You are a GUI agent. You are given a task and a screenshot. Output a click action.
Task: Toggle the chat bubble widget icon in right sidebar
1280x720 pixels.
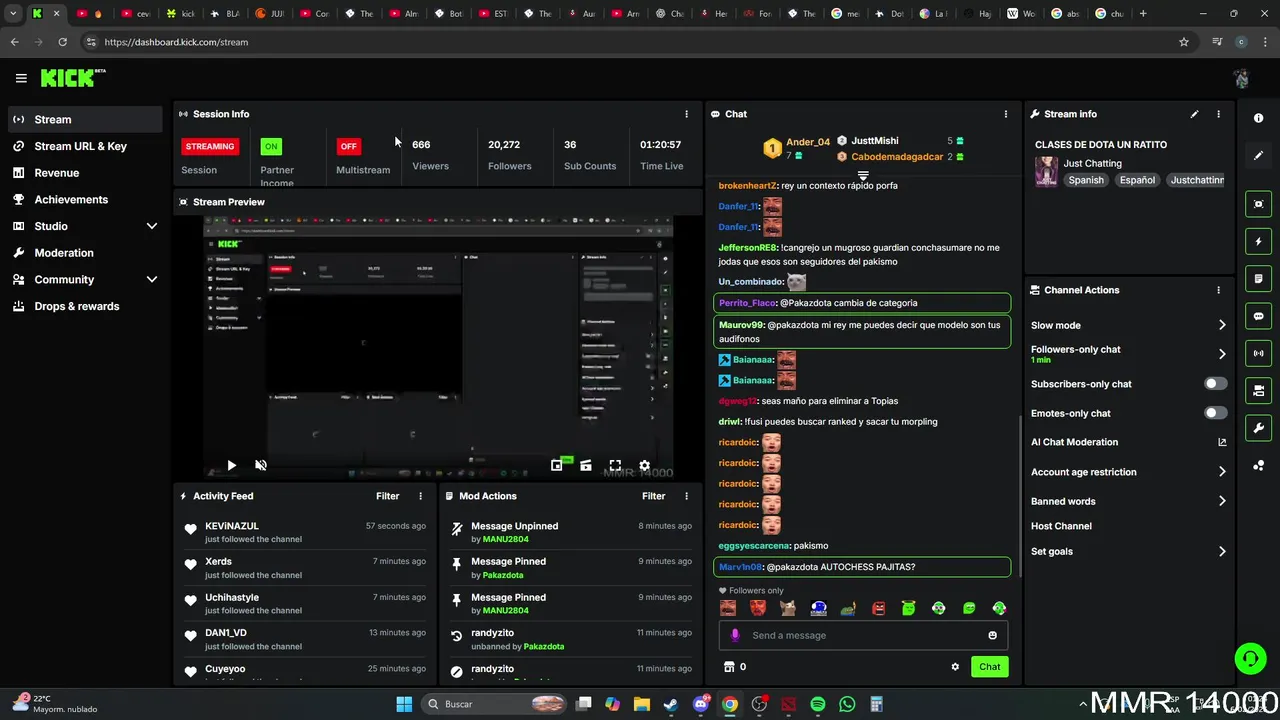[1259, 316]
